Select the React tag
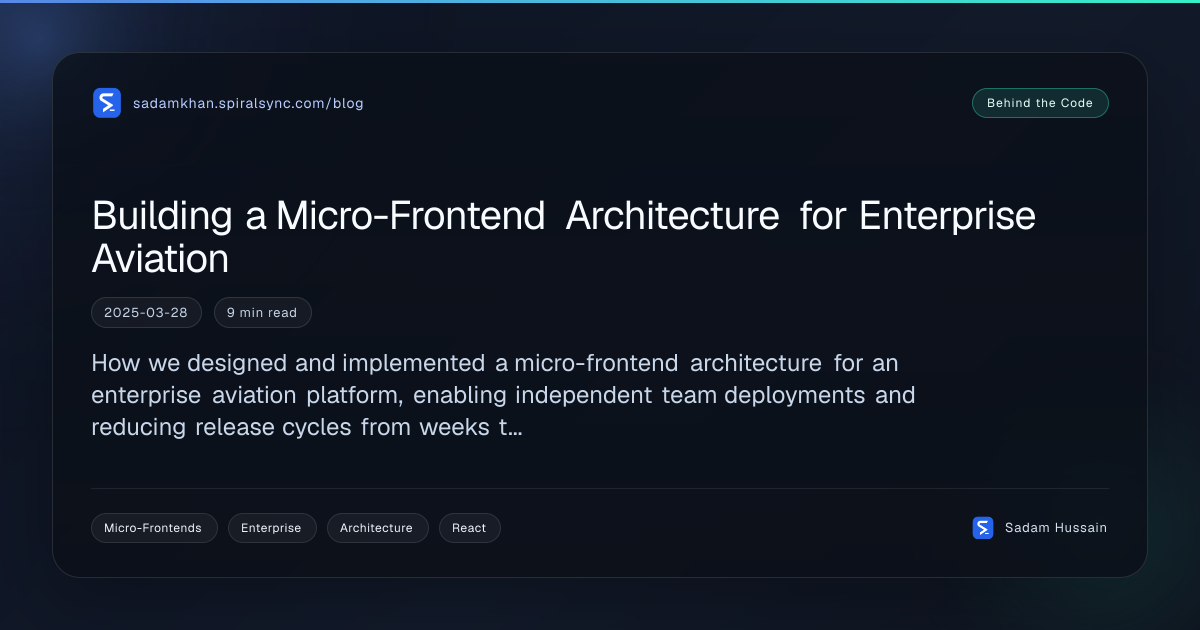Screen dimensions: 1200x630 (x=469, y=528)
